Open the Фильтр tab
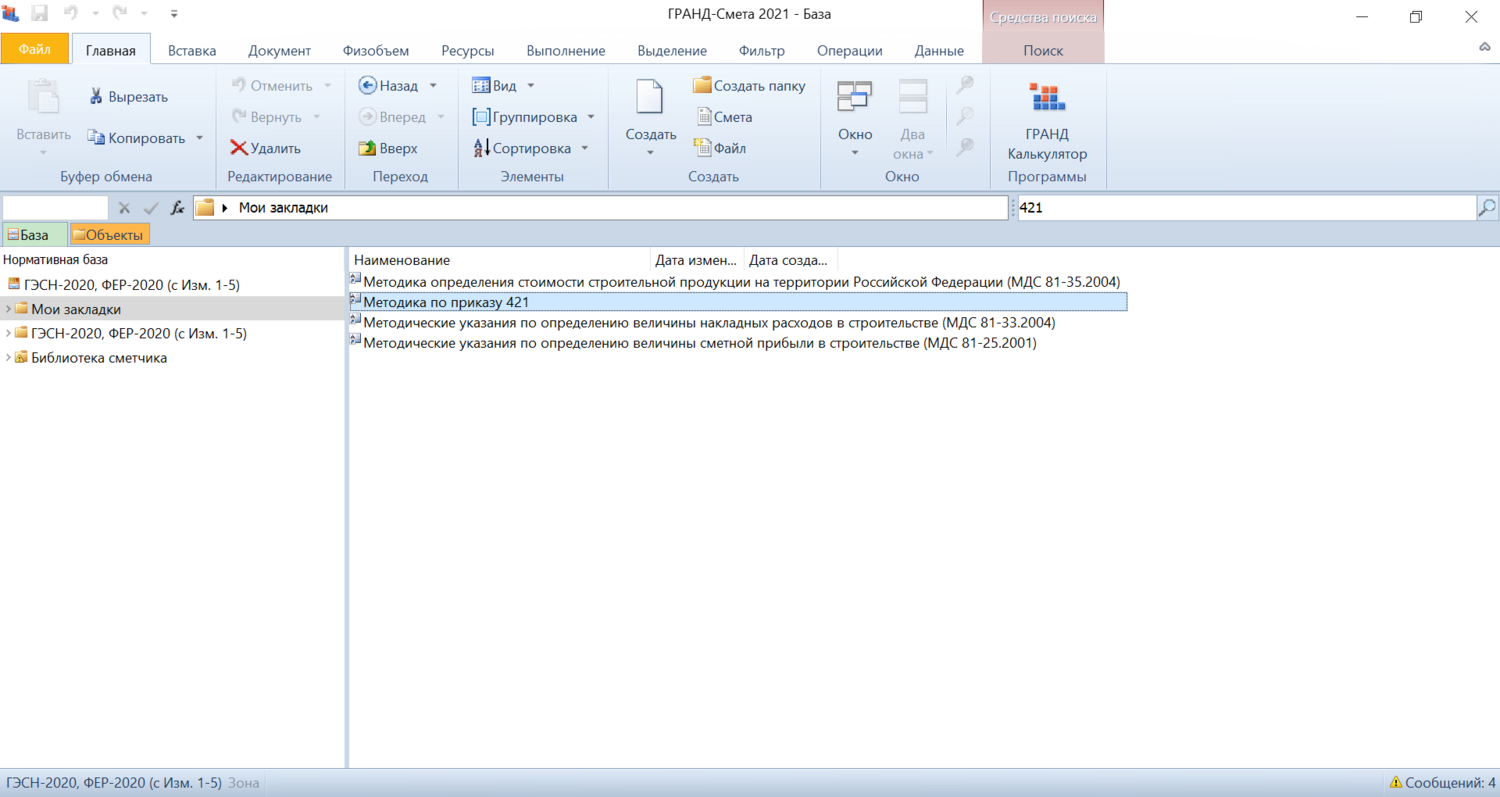Viewport: 1500px width, 797px height. coord(762,50)
